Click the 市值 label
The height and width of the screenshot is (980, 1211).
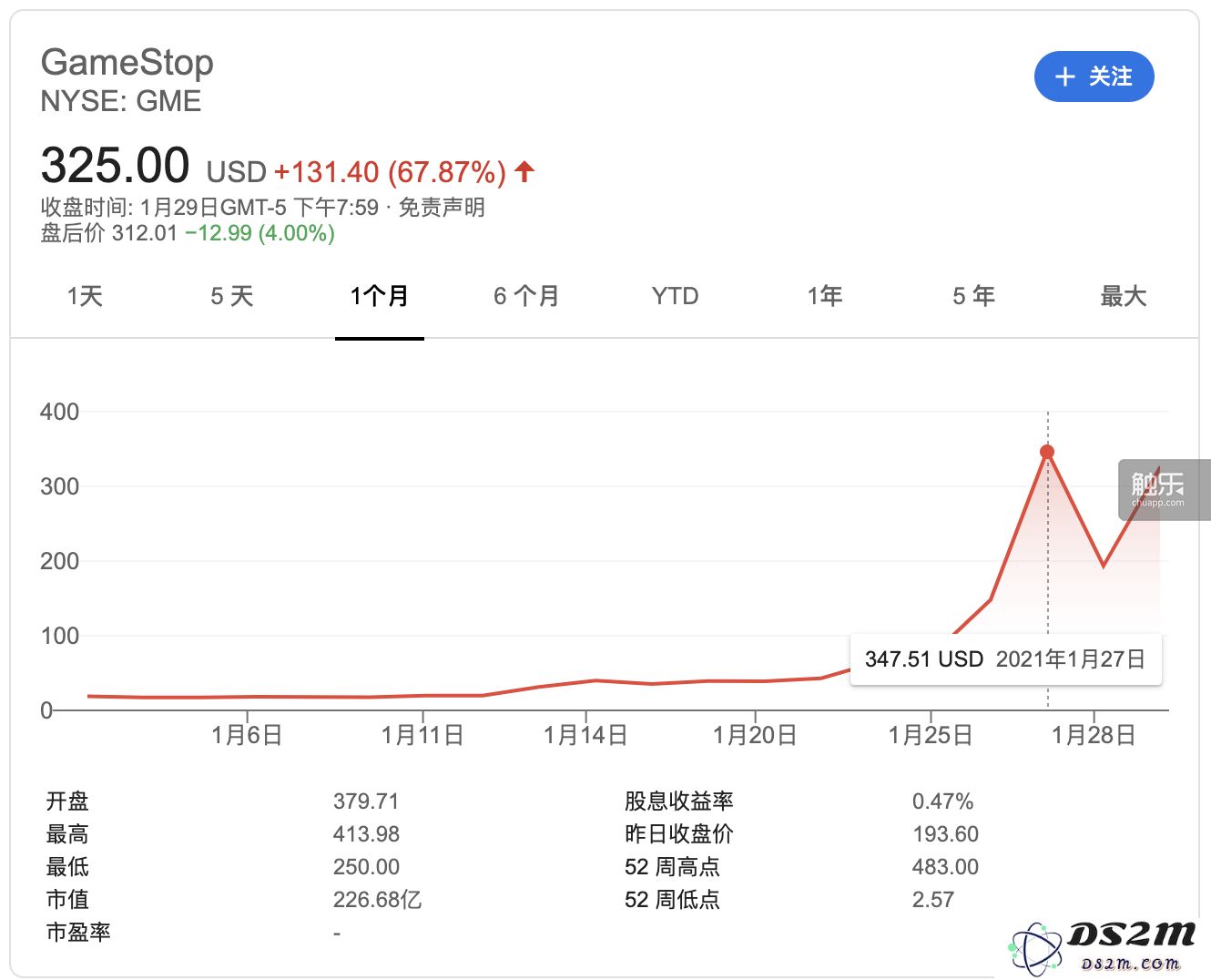[67, 900]
